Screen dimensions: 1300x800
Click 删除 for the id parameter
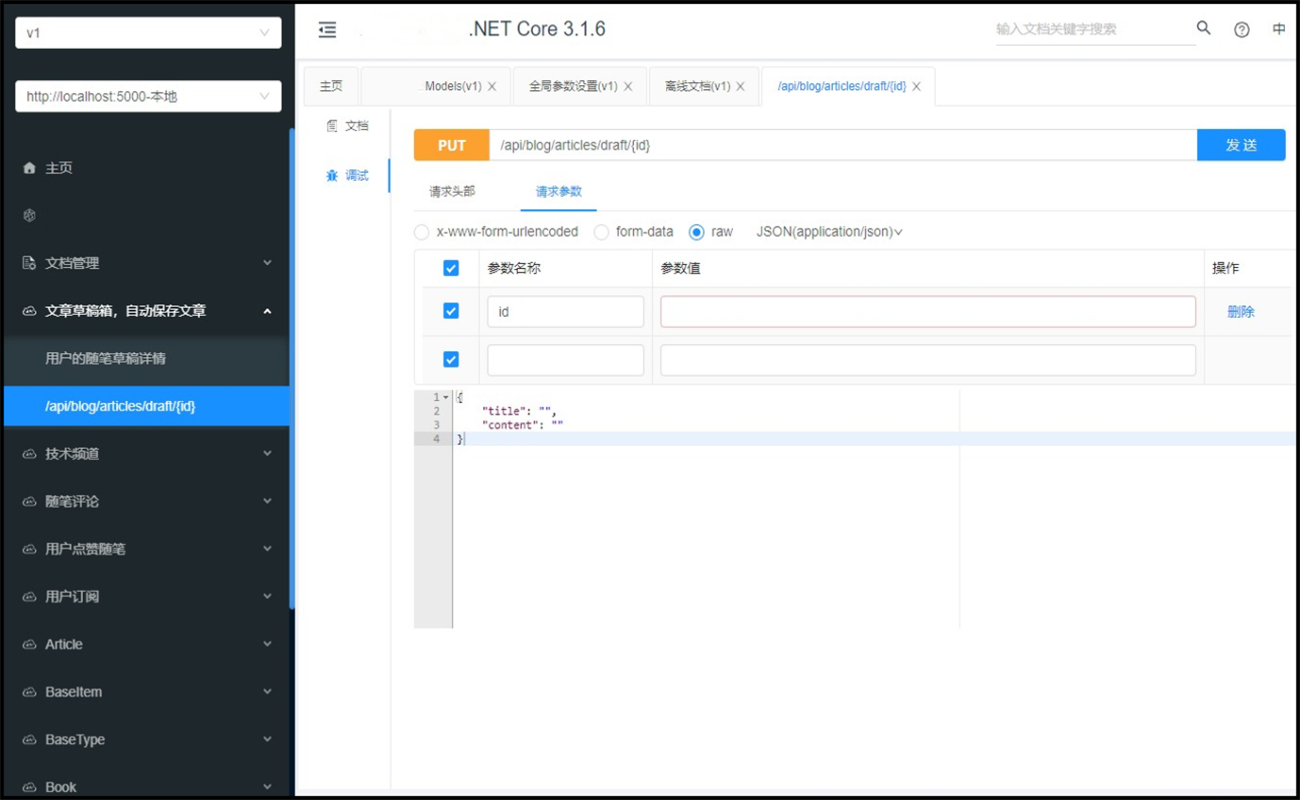[x=1241, y=312]
